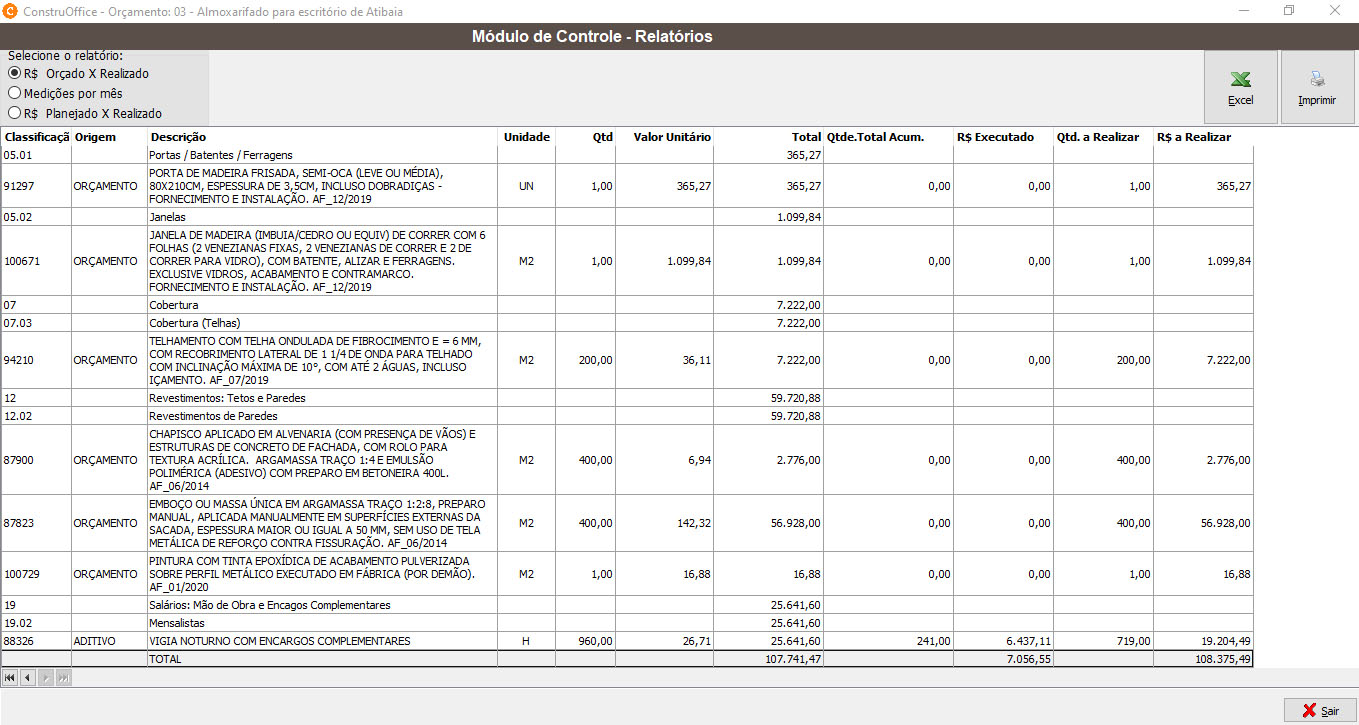Click the 36,11 unit value cell

(x=664, y=360)
